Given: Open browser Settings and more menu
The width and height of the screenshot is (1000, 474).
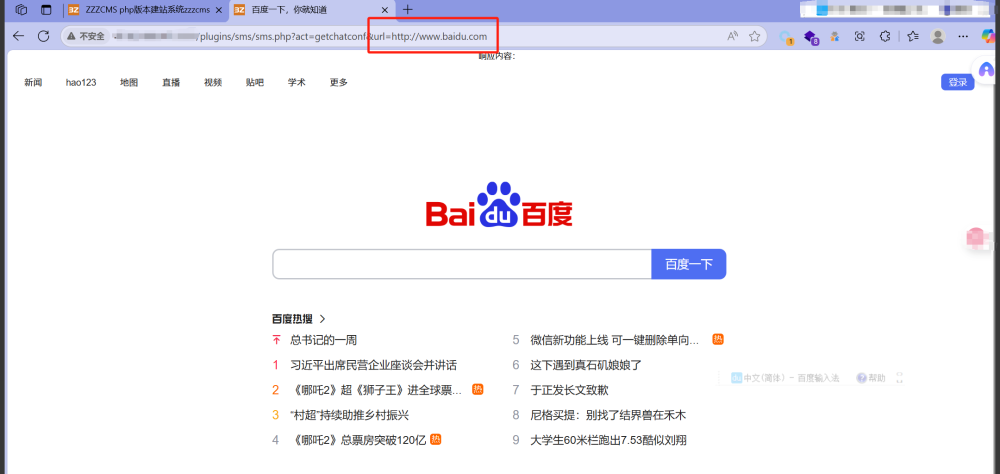Looking at the screenshot, I should pyautogui.click(x=963, y=36).
